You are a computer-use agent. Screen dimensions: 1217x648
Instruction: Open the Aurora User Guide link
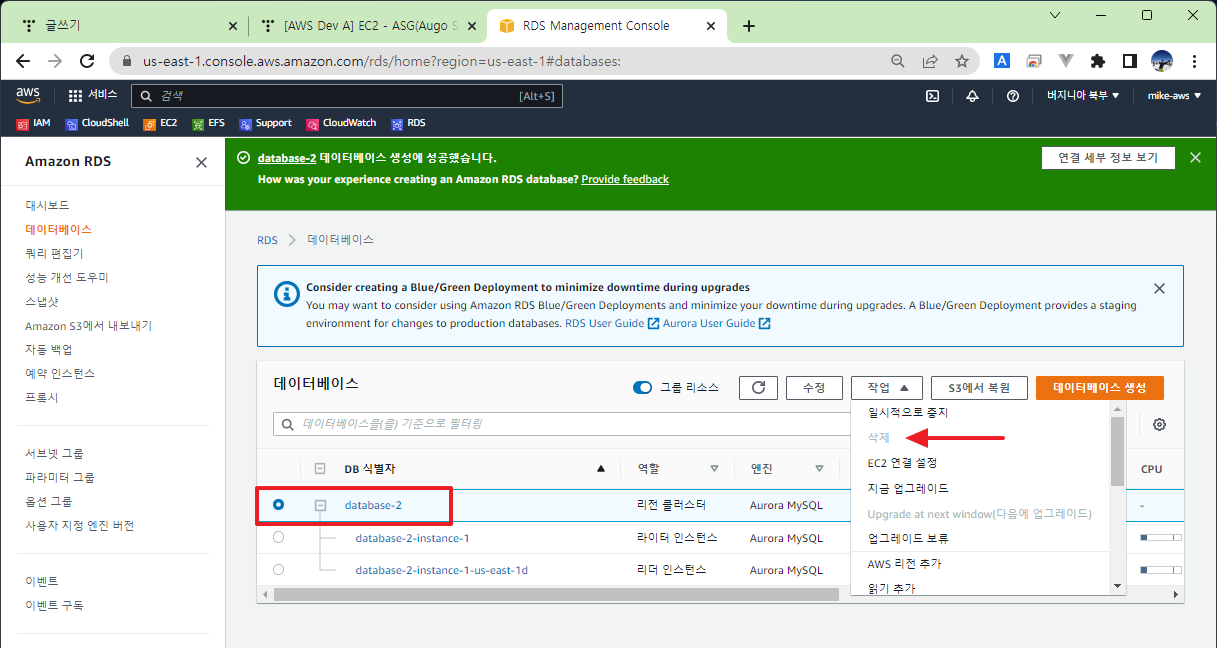click(717, 324)
